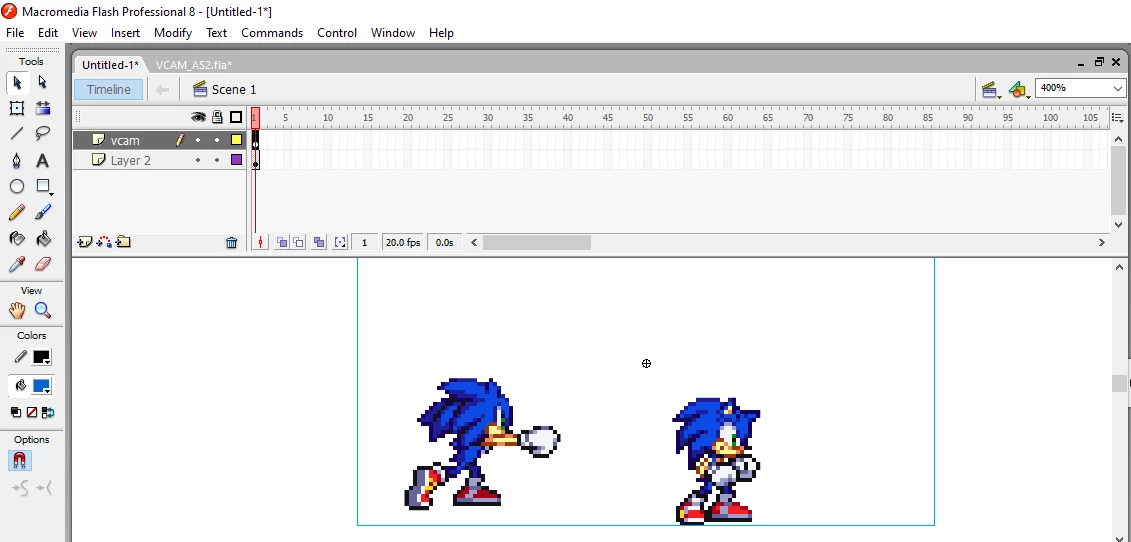Toggle the Onion Skin Outlines button
This screenshot has height=542, width=1131.
[x=298, y=242]
